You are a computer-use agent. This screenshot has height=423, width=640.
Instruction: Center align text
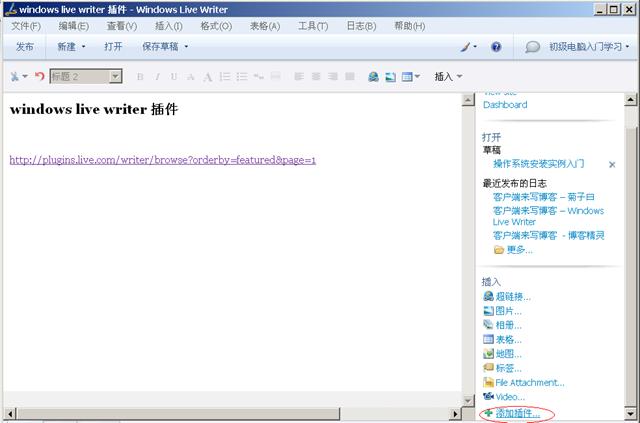(316, 76)
